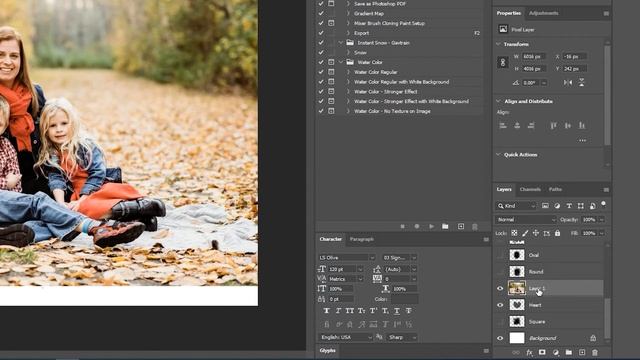Lock all layer attributes
Image resolution: width=640 pixels, height=360 pixels.
coord(558,233)
